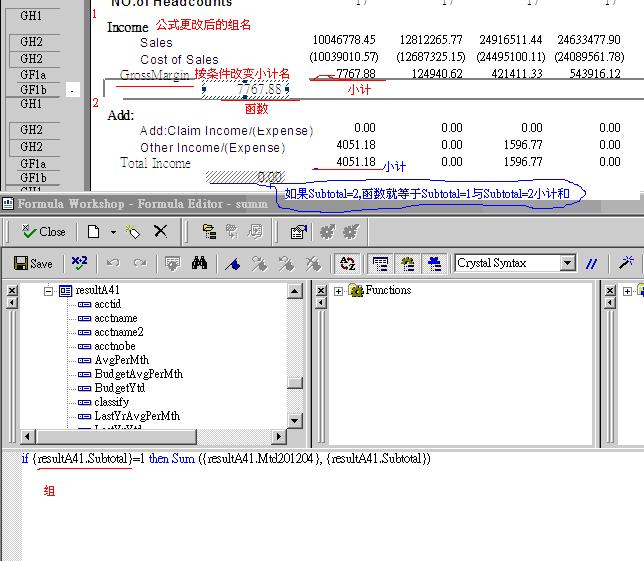Viewport: 644px width, 561px height.
Task: Click the double-slash comment icon
Action: (x=592, y=264)
